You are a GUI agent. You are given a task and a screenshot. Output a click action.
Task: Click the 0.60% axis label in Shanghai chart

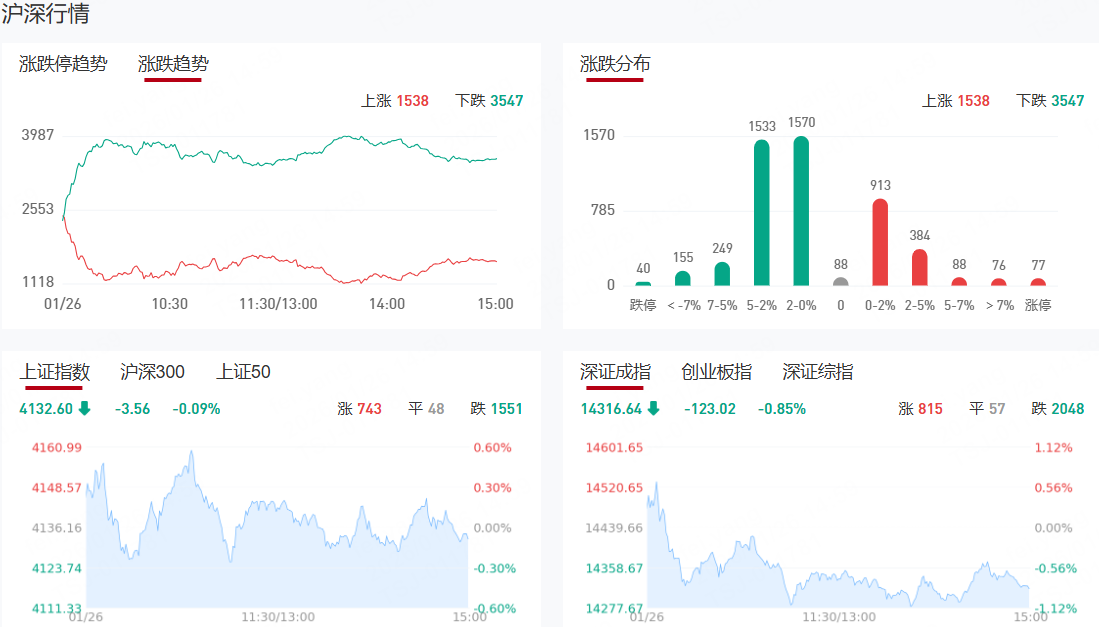pos(493,448)
